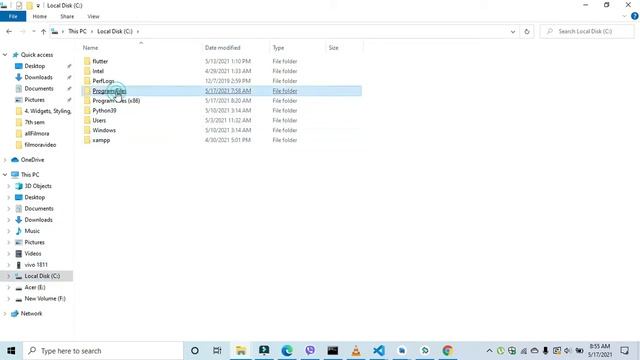Open the Windows Start menu
Viewport: 640px width, 360px height.
click(11, 351)
